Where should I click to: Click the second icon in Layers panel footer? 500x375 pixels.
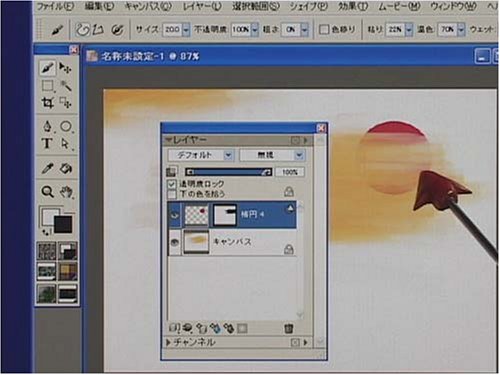point(188,328)
